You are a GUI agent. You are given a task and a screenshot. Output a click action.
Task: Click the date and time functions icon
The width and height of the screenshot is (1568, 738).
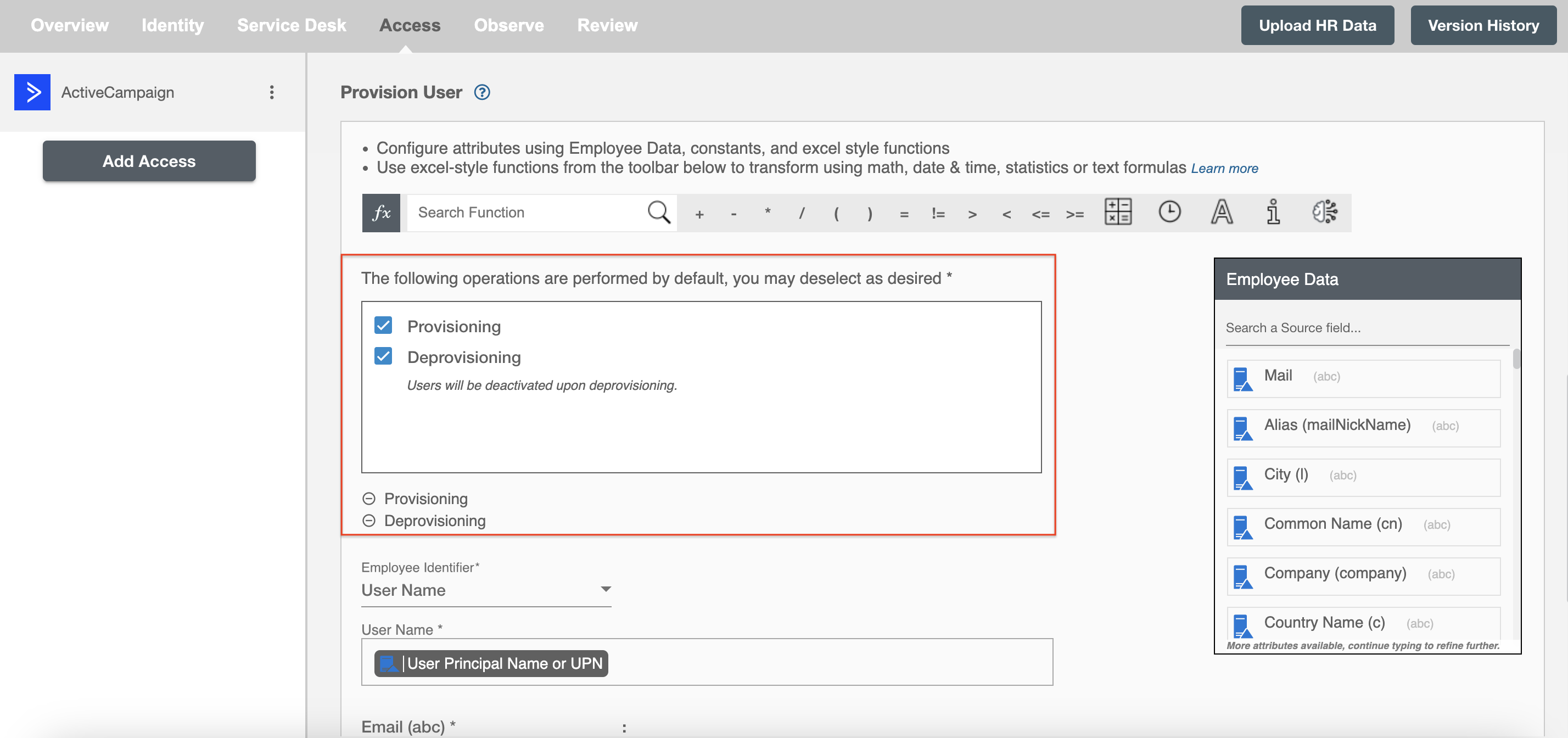[x=1168, y=212]
